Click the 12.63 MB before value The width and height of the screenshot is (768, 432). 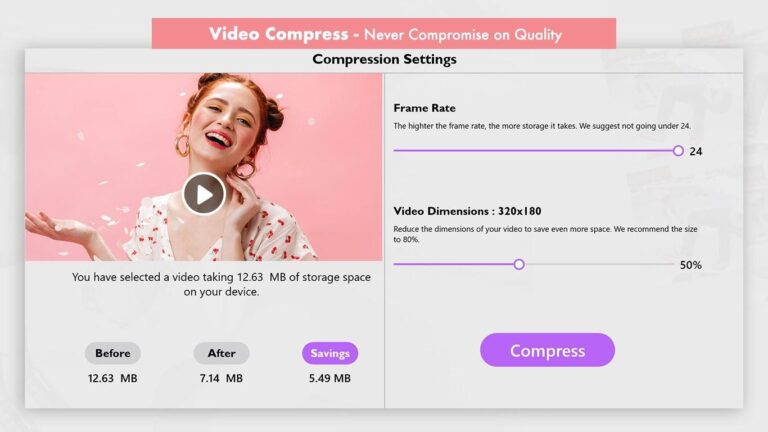[113, 378]
